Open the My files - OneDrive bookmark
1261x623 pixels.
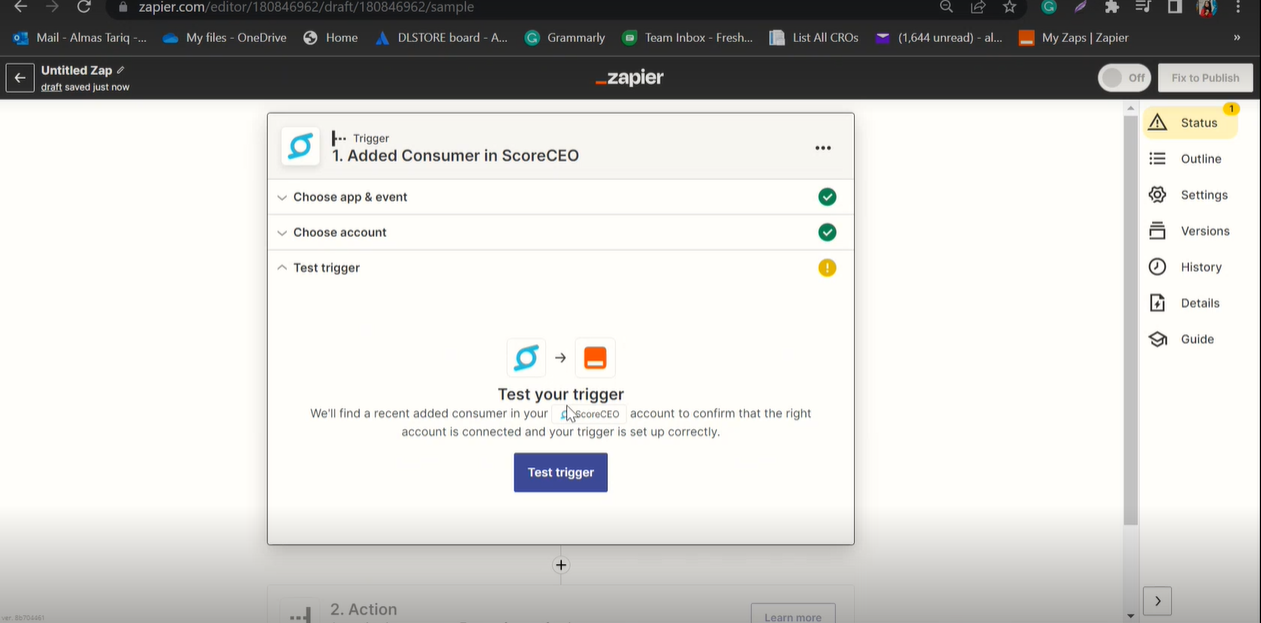click(x=224, y=37)
